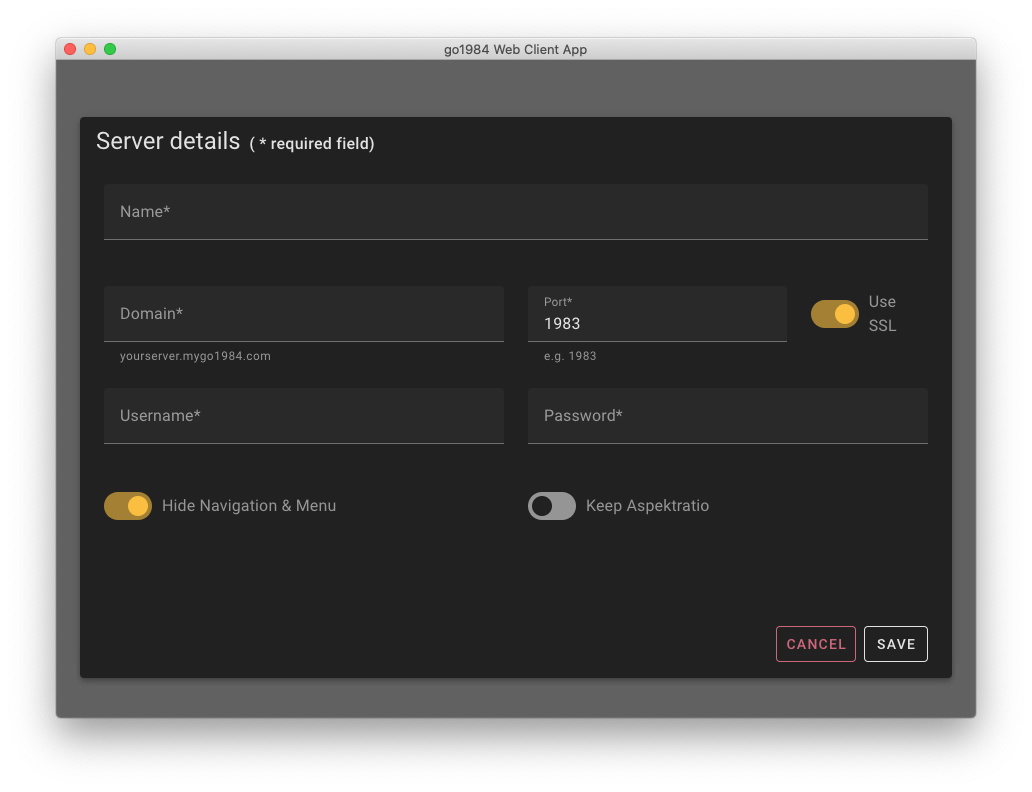Screen dimensions: 1032x792
Task: Click the 'Hide Navigation & Menu' label
Action: click(x=249, y=506)
